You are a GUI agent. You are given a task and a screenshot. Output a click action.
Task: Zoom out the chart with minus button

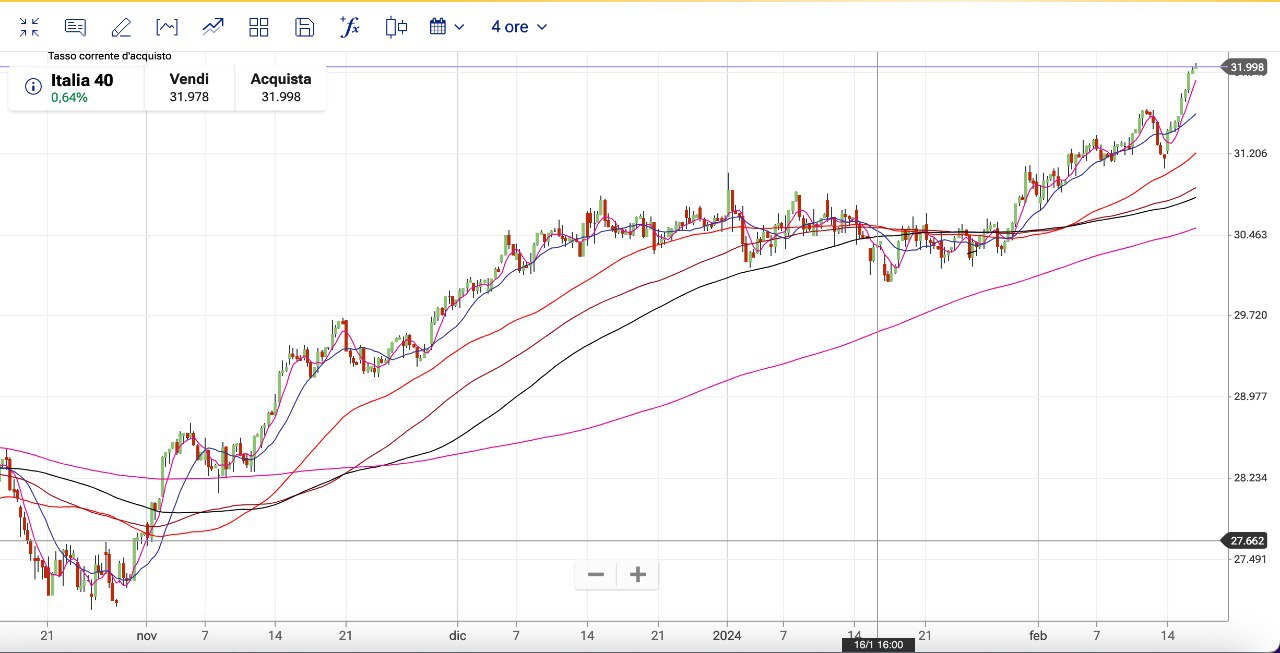(596, 574)
